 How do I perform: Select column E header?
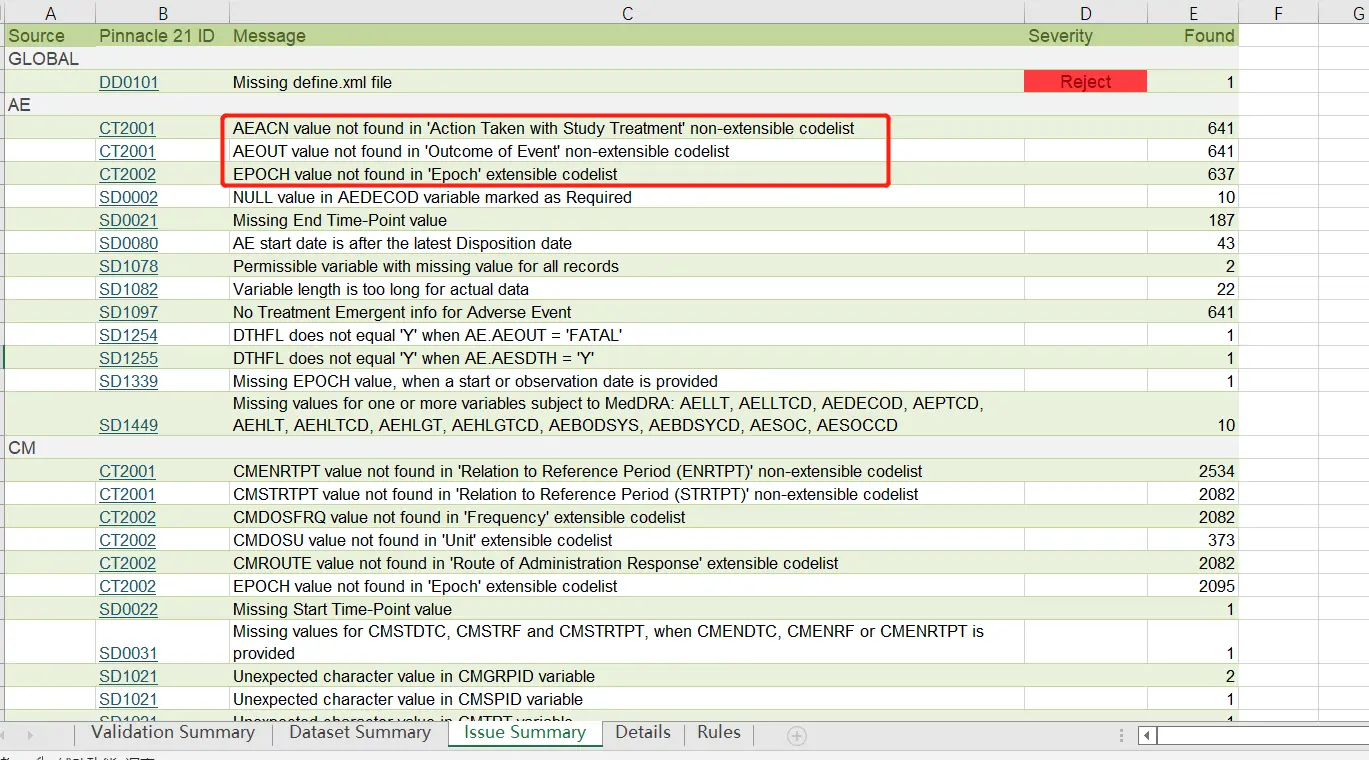tap(1193, 13)
